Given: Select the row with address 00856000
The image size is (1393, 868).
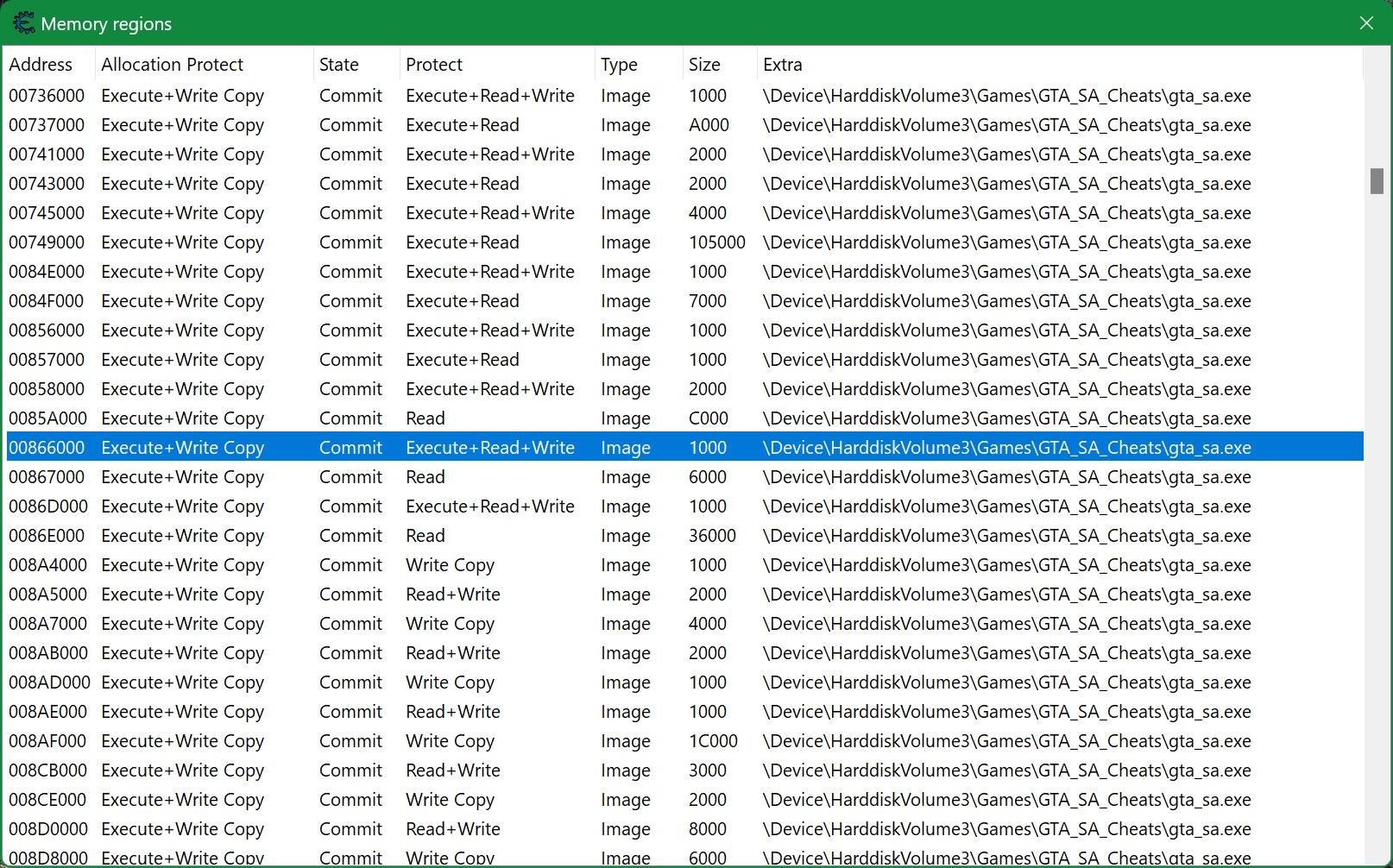Looking at the screenshot, I should [685, 330].
